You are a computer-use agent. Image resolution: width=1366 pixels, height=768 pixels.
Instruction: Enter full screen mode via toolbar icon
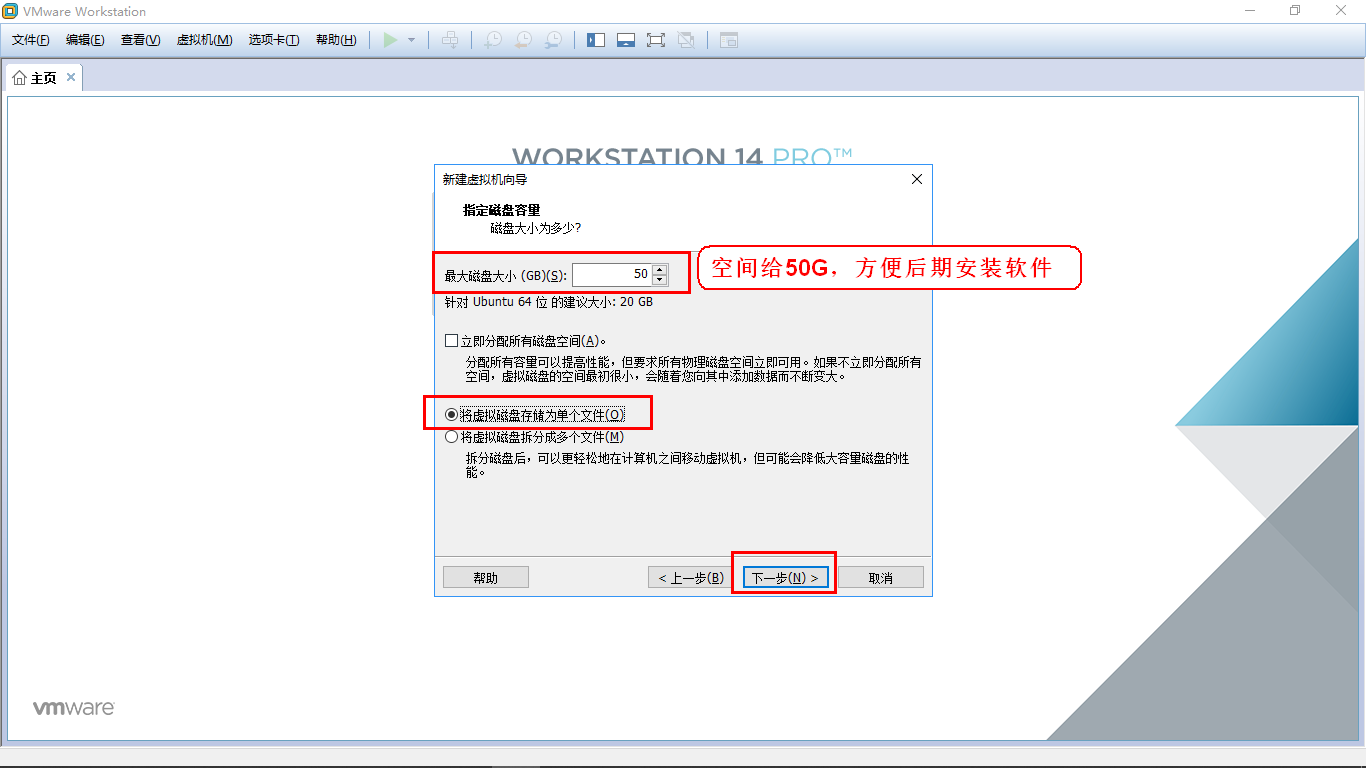point(656,40)
